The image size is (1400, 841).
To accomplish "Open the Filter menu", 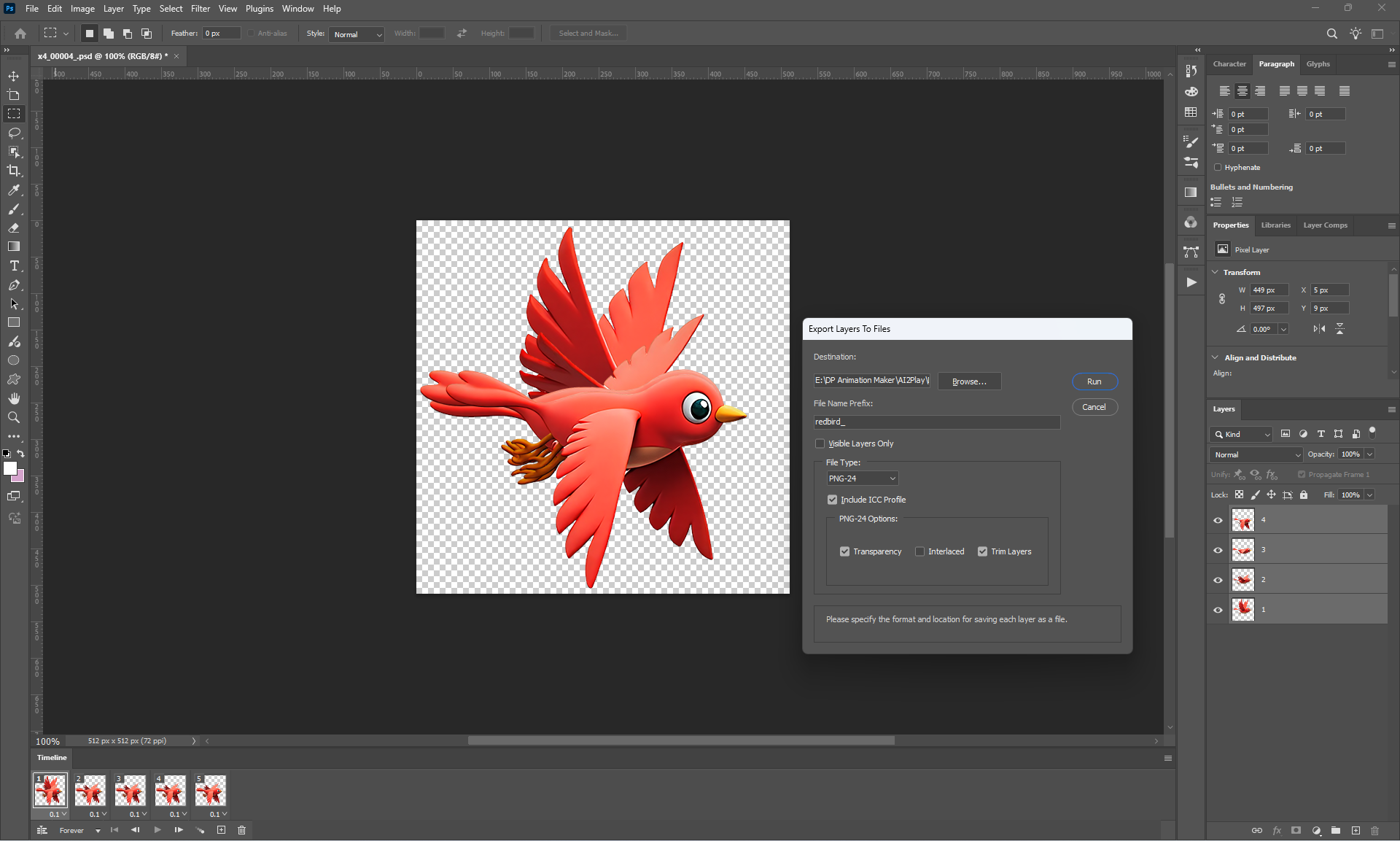I will (200, 9).
